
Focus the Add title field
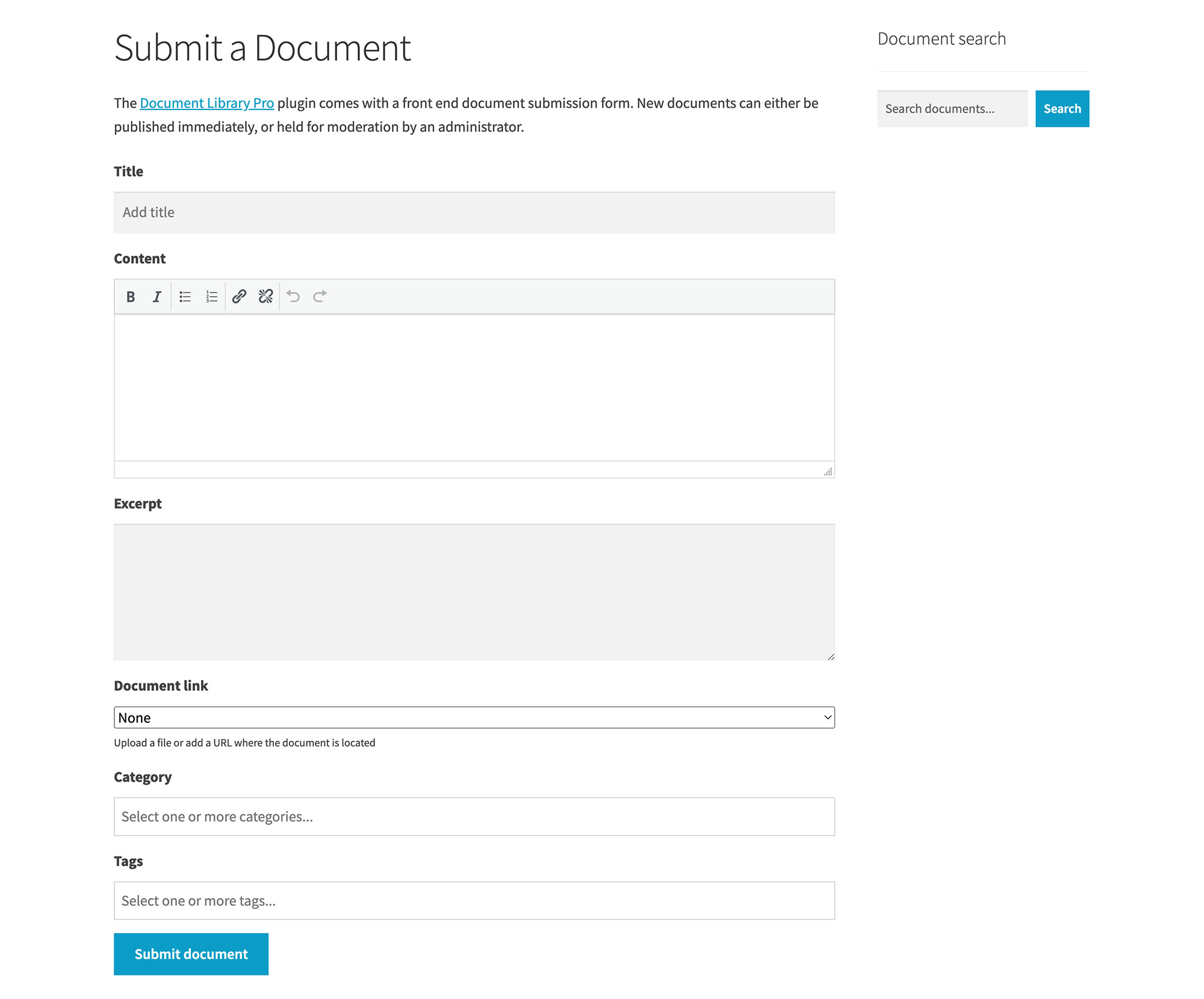(474, 212)
